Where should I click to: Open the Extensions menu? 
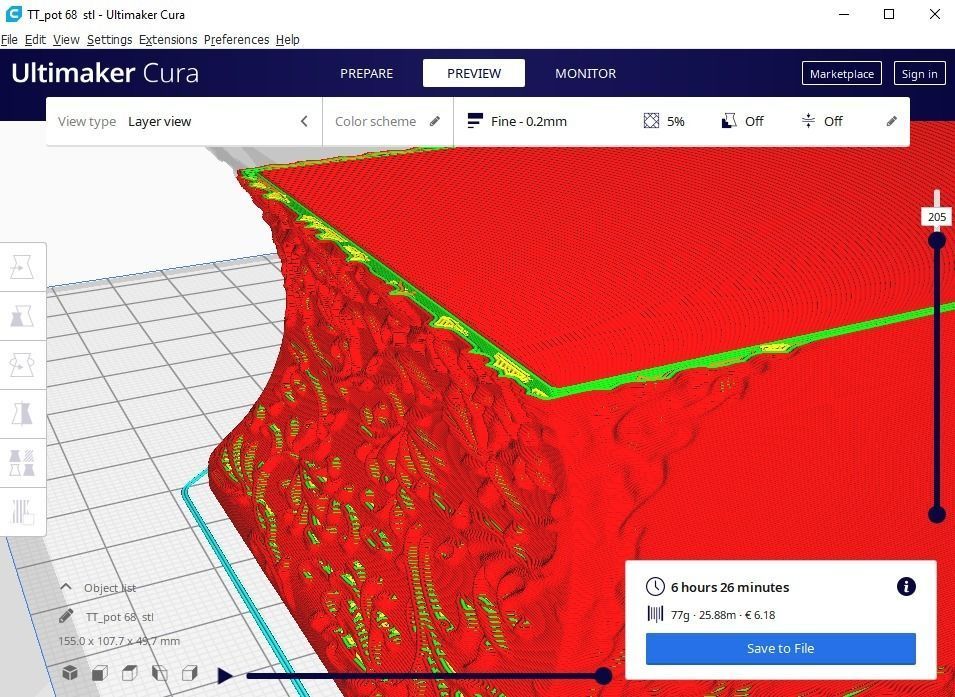(168, 40)
